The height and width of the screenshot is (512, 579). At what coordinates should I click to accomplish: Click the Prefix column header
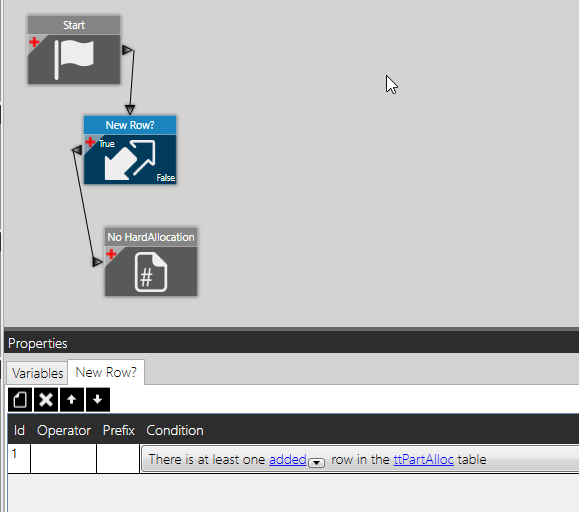point(119,430)
